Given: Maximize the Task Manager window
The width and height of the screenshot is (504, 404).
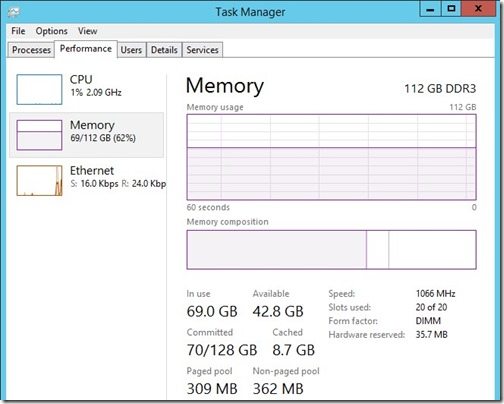Looking at the screenshot, I should point(451,9).
